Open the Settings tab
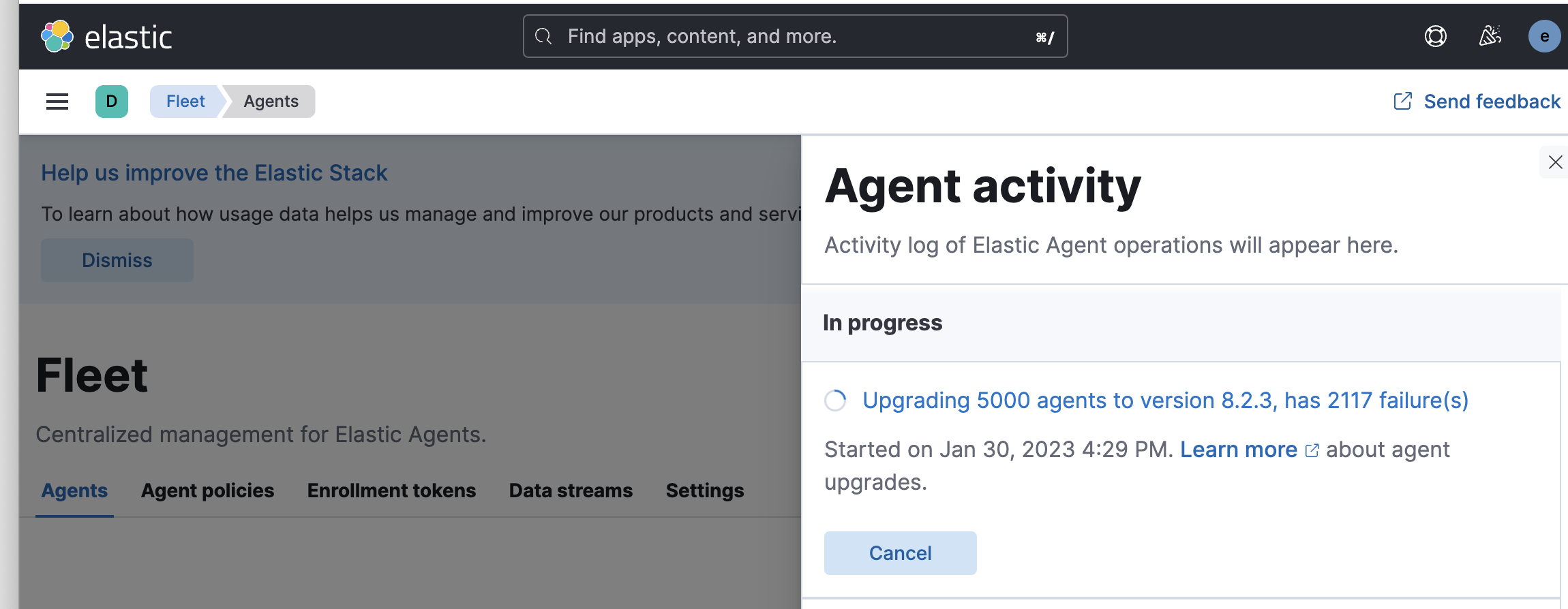1568x609 pixels. click(705, 490)
